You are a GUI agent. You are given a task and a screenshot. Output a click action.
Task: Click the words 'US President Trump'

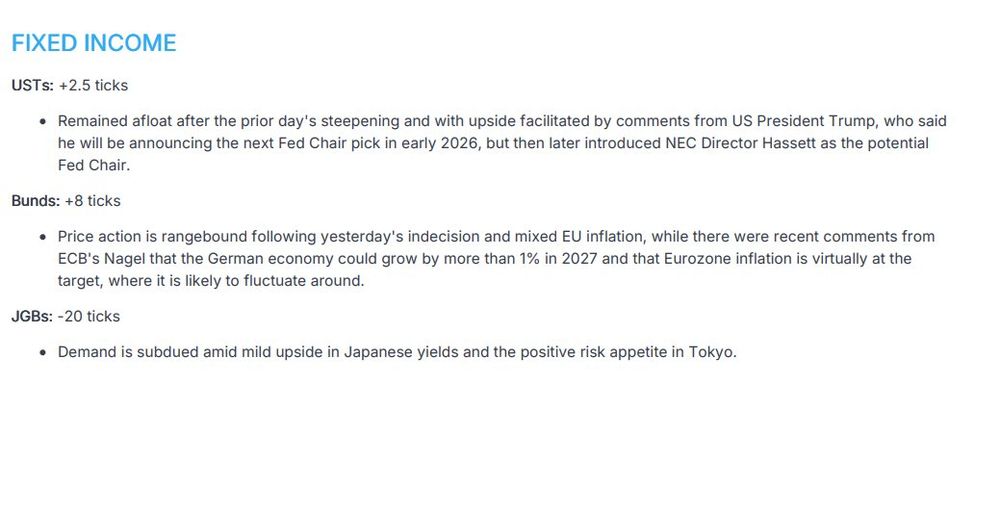point(796,121)
